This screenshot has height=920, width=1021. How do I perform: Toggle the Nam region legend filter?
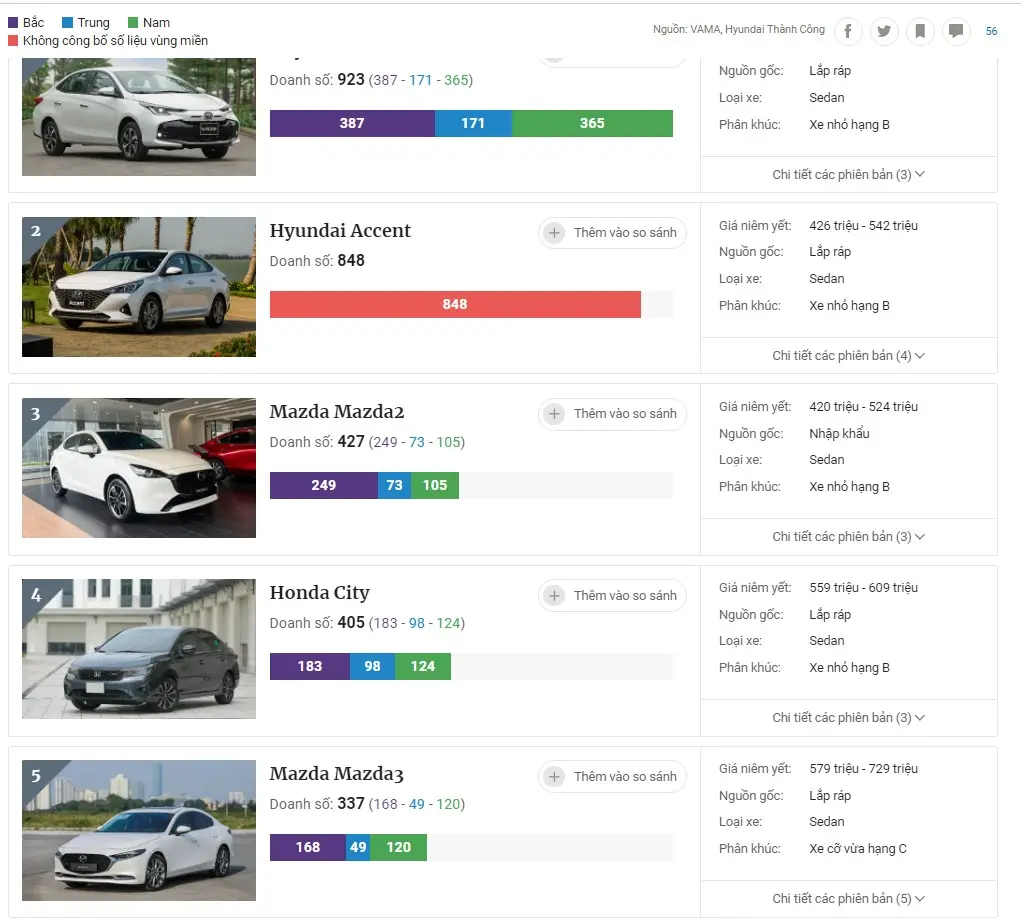149,23
